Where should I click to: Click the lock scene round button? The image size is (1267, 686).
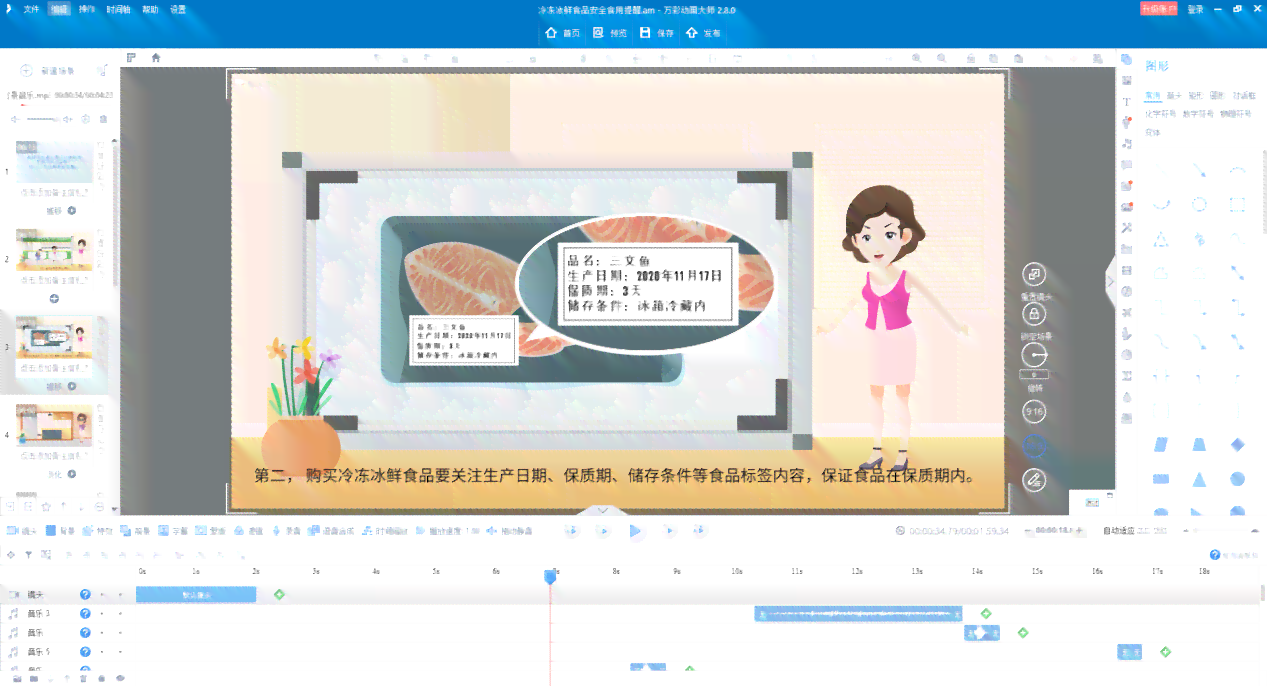pos(1034,314)
